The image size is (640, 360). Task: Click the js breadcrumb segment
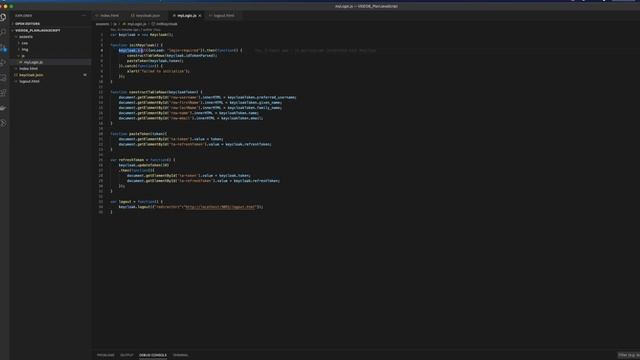(115, 24)
